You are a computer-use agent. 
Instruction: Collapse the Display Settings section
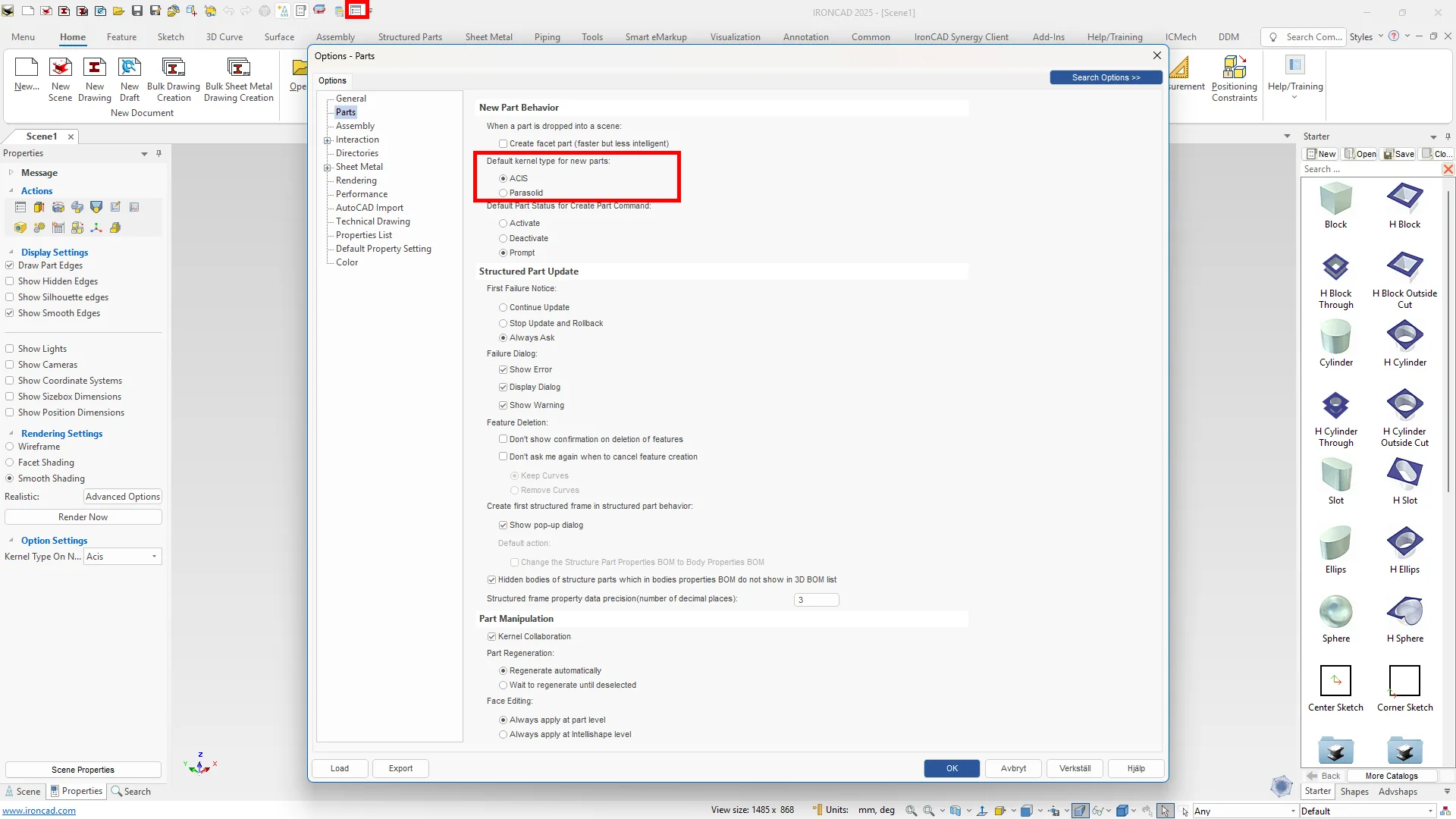pos(11,252)
